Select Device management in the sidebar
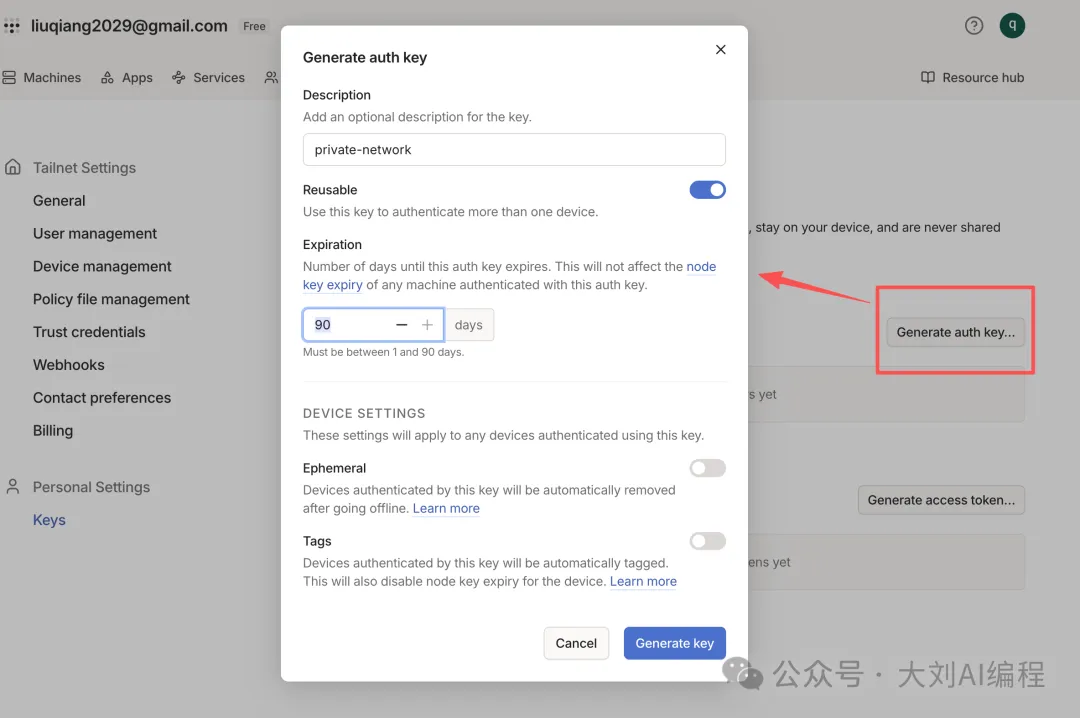This screenshot has height=718, width=1080. tap(102, 266)
